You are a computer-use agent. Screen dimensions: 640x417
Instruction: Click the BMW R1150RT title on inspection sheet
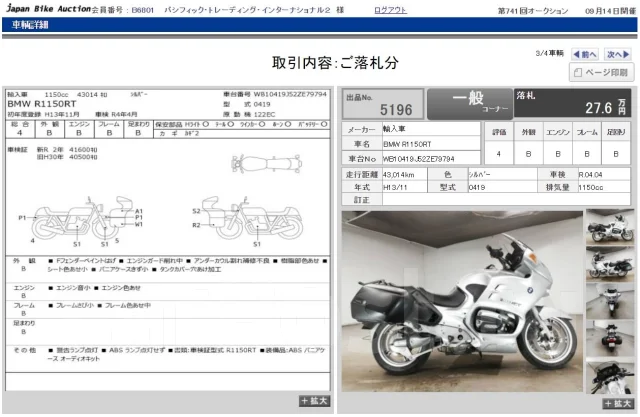[x=42, y=104]
